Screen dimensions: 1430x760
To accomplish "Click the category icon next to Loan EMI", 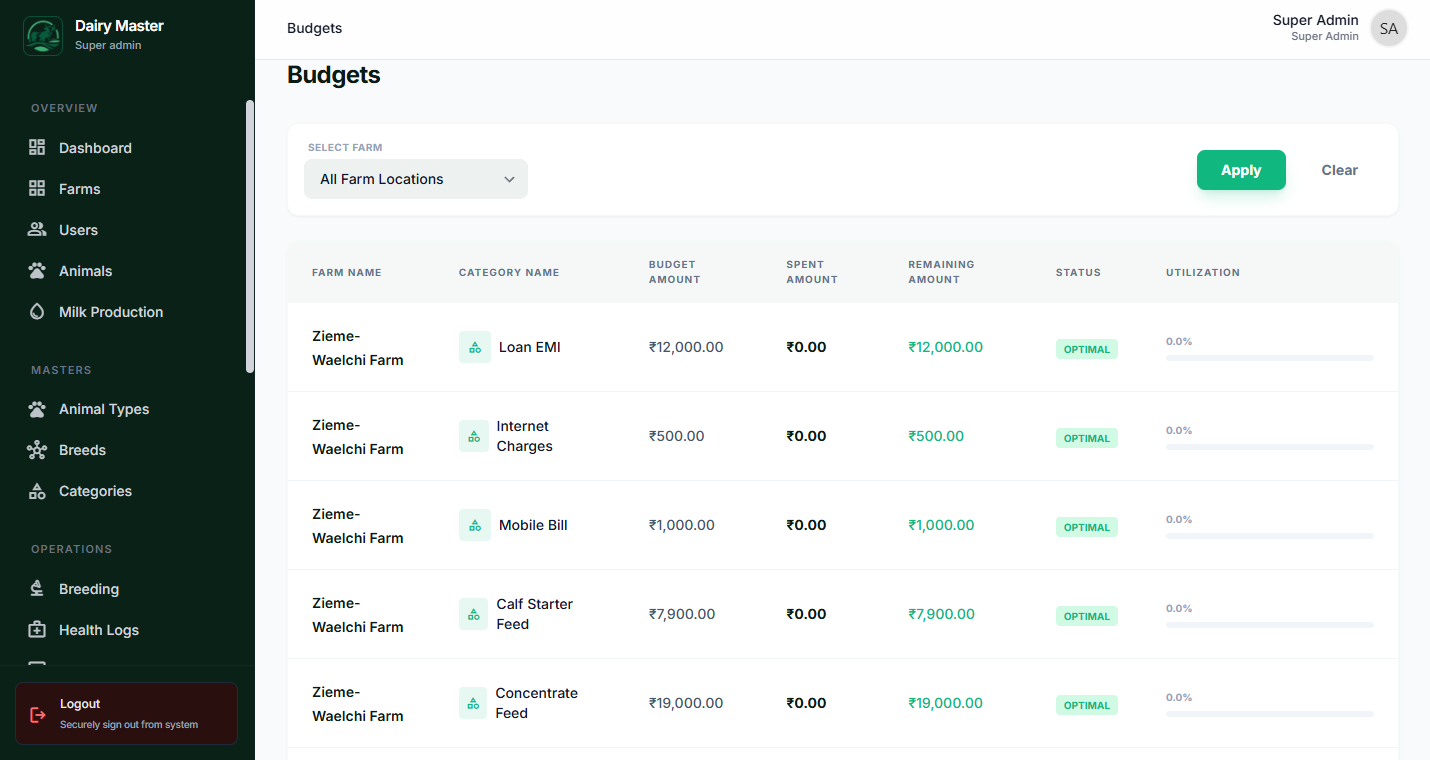I will tap(474, 346).
